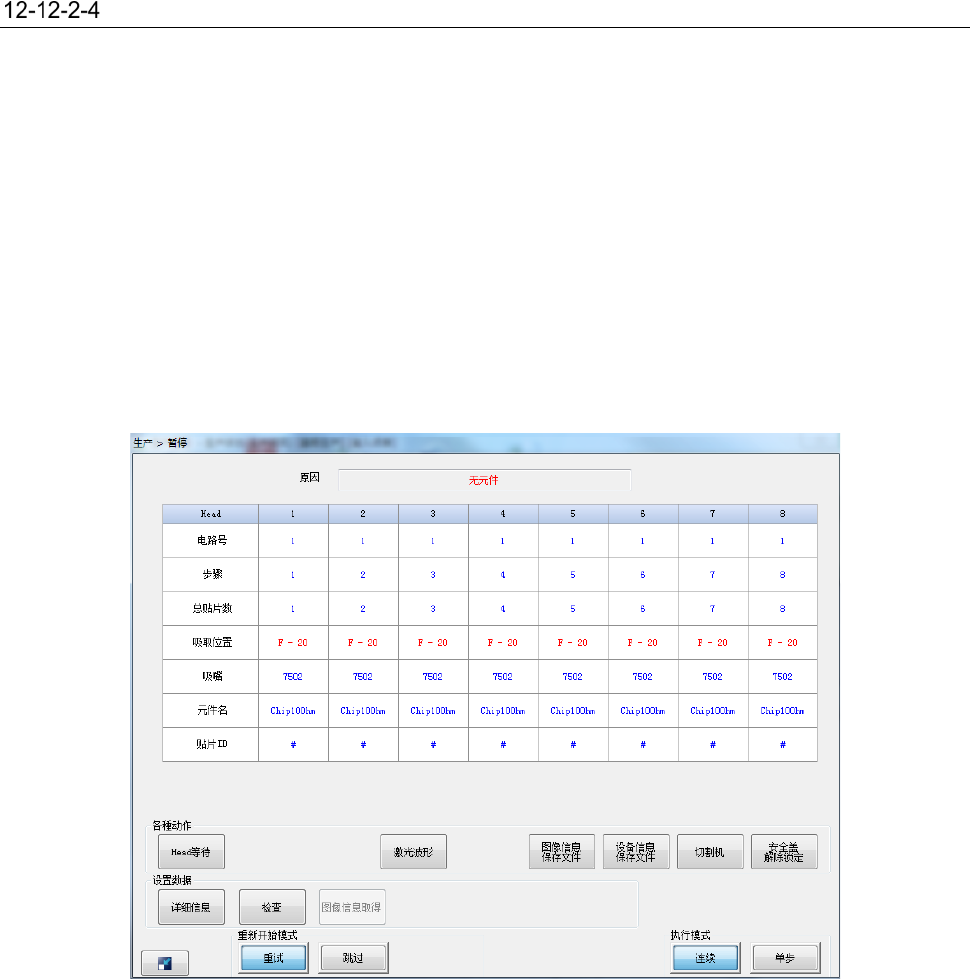Click 贴片ID # cell under Head 3
The height and width of the screenshot is (979, 970).
pyautogui.click(x=433, y=744)
